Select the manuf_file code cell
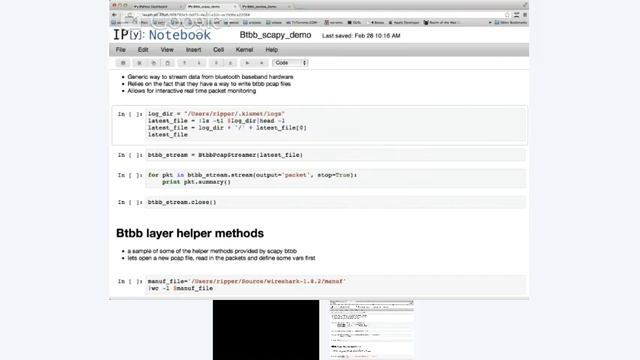This screenshot has height=360, width=640. pos(335,284)
